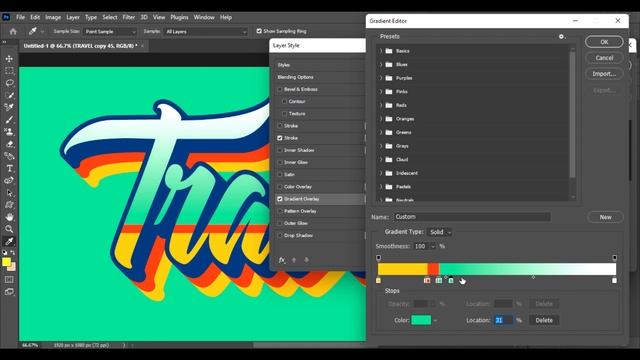Select the Path Selection arrow tool
The width and height of the screenshot is (640, 360).
[9, 193]
